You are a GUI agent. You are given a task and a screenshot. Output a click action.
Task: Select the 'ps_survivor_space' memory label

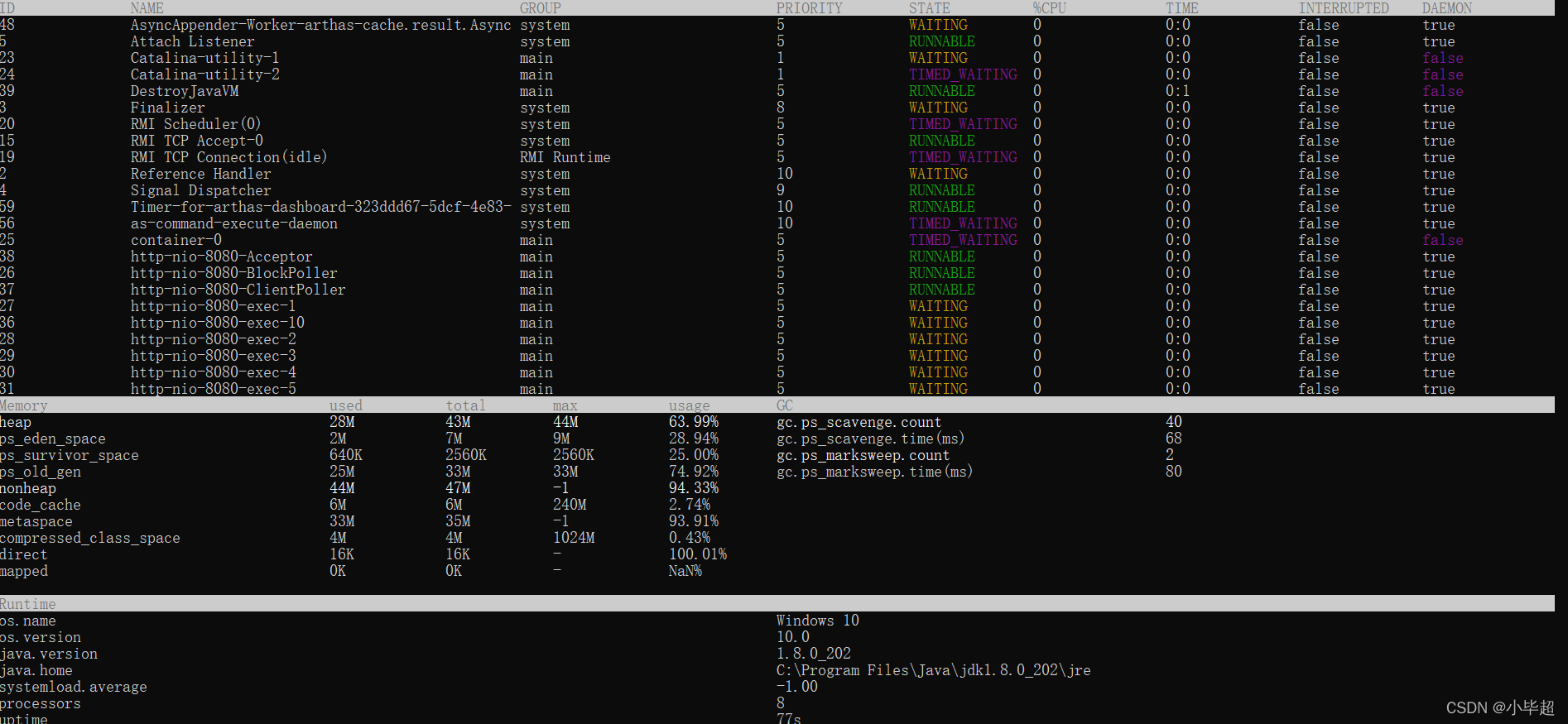tap(70, 455)
